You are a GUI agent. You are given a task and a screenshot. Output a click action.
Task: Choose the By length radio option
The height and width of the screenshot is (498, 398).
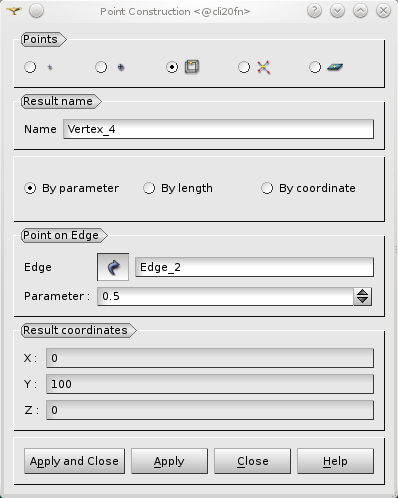pos(149,188)
